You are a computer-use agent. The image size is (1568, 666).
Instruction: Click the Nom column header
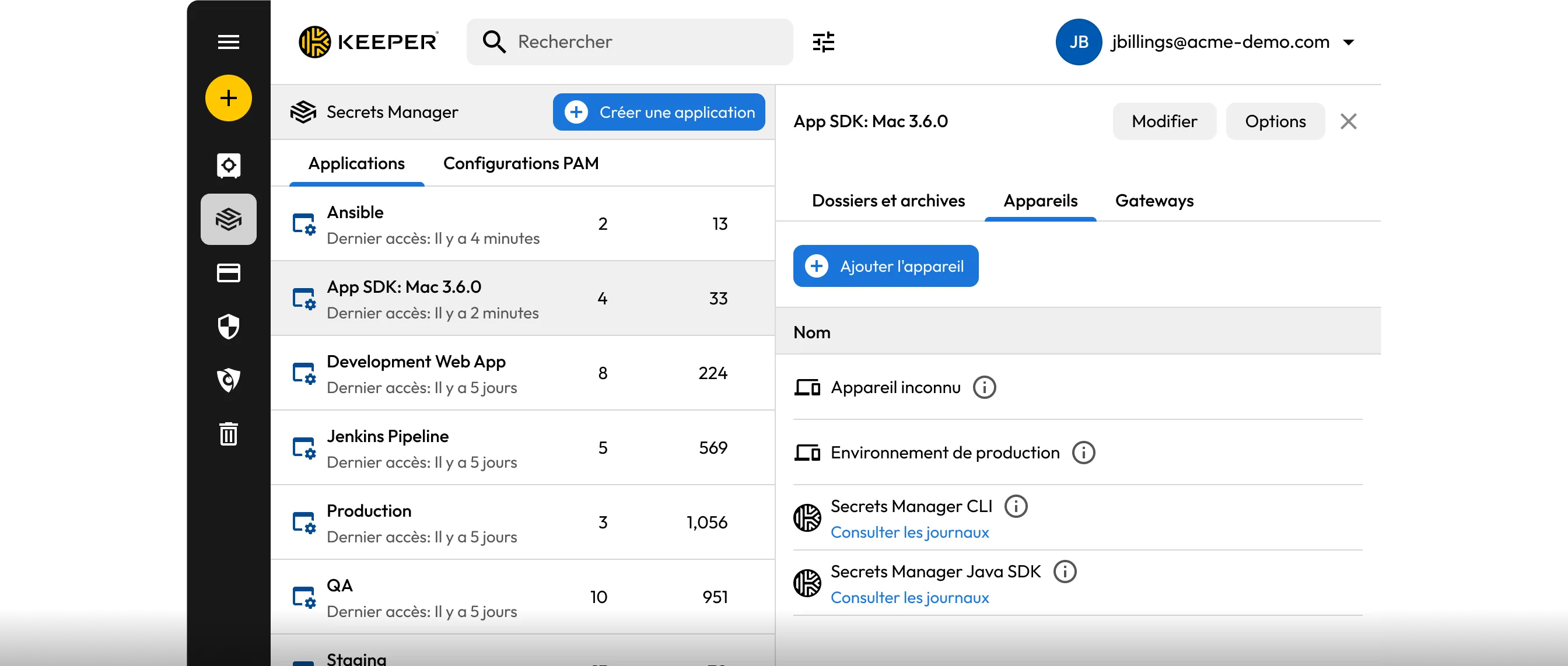811,332
